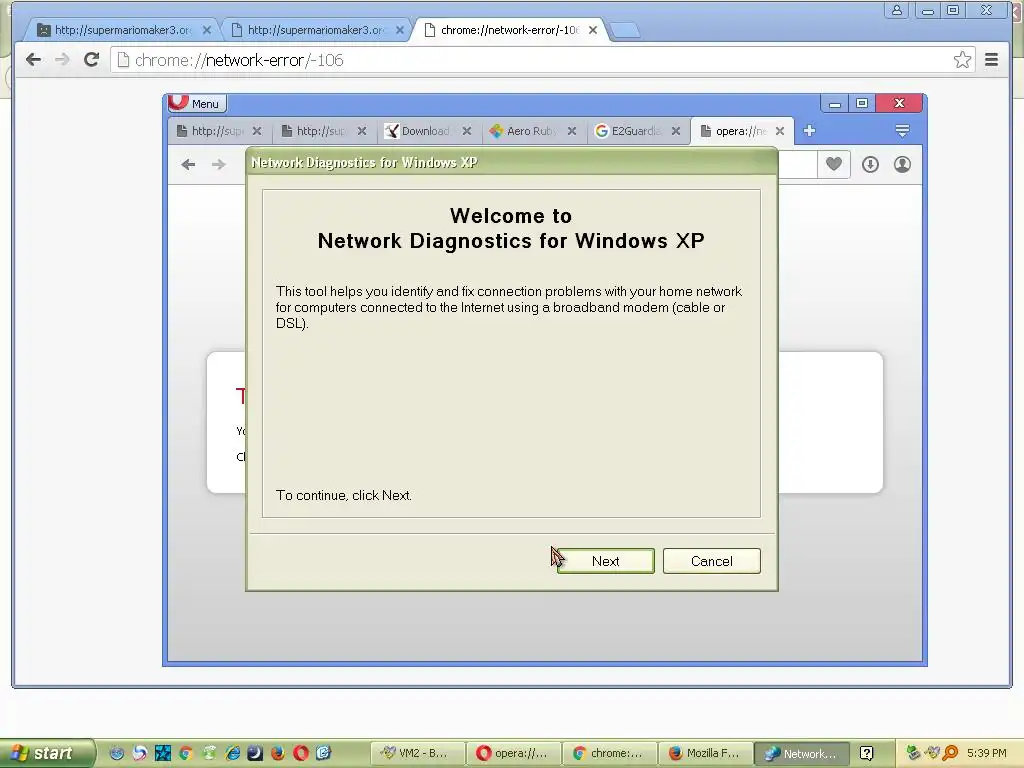
Task: Open Opera's tab menu icon
Action: tap(903, 131)
